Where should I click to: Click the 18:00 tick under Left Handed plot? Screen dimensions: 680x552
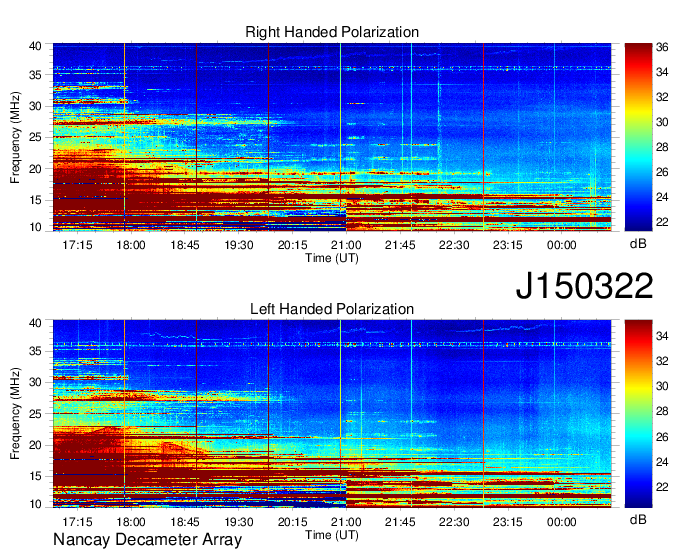(x=131, y=522)
